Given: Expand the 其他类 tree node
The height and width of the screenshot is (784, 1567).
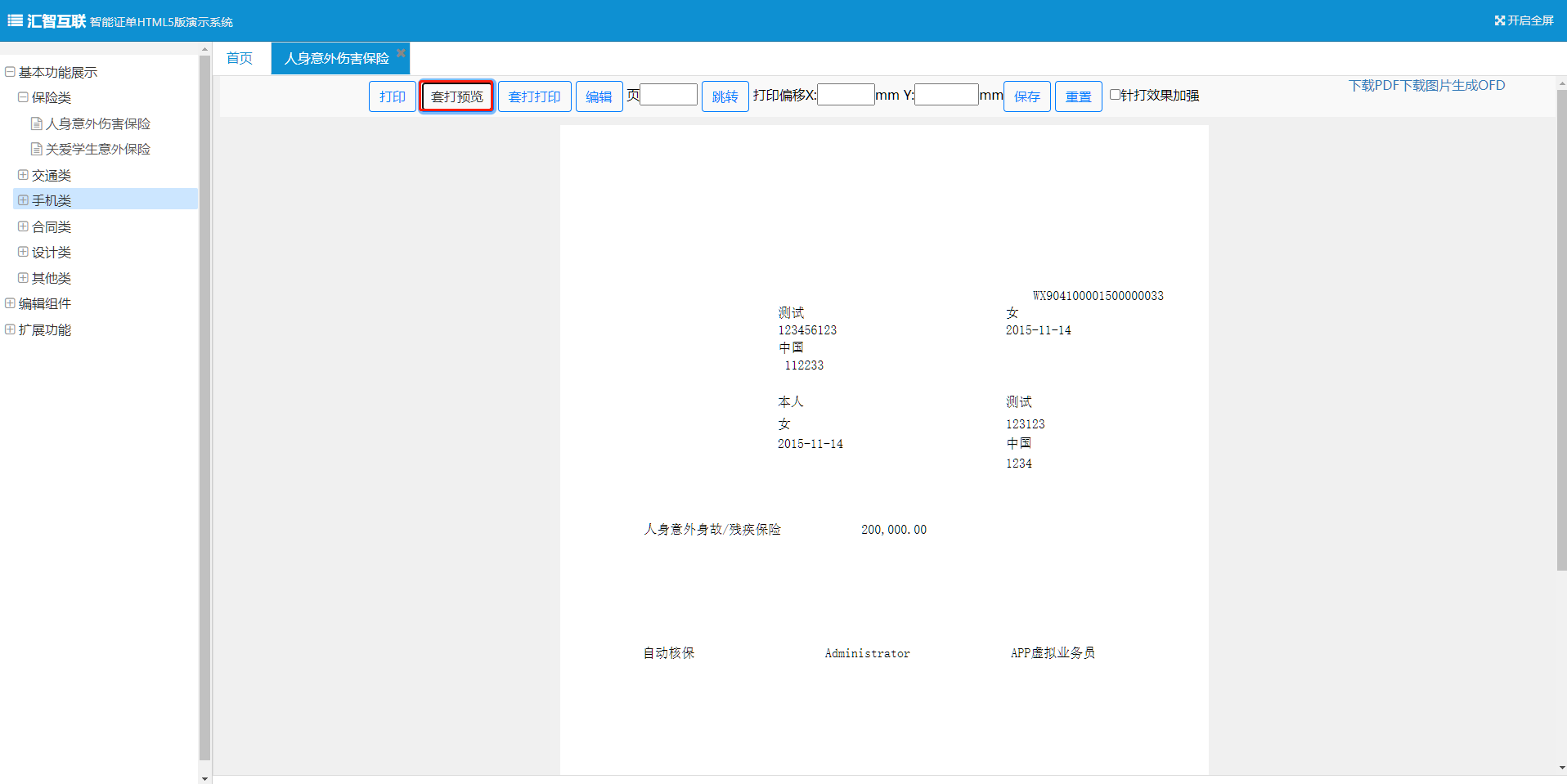Looking at the screenshot, I should (x=23, y=278).
